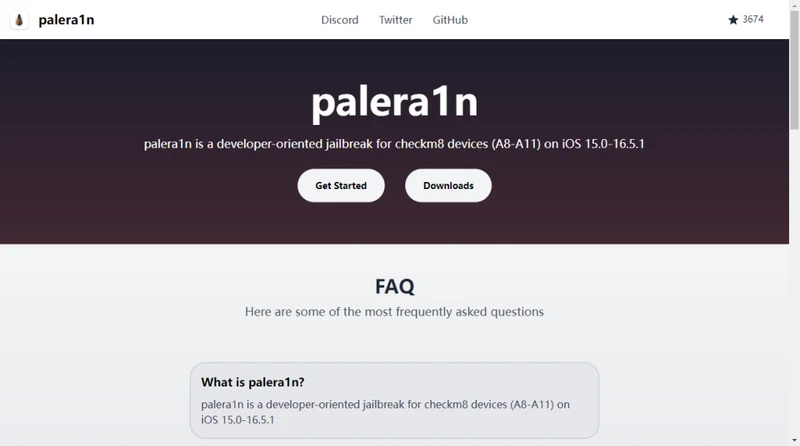The height and width of the screenshot is (446, 800).
Task: Open the Twitter link
Action: (395, 20)
